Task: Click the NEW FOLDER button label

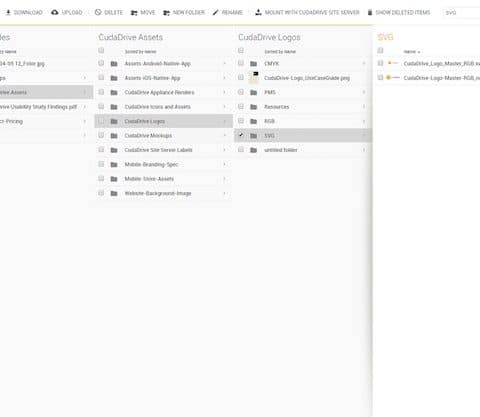Action: [189, 13]
